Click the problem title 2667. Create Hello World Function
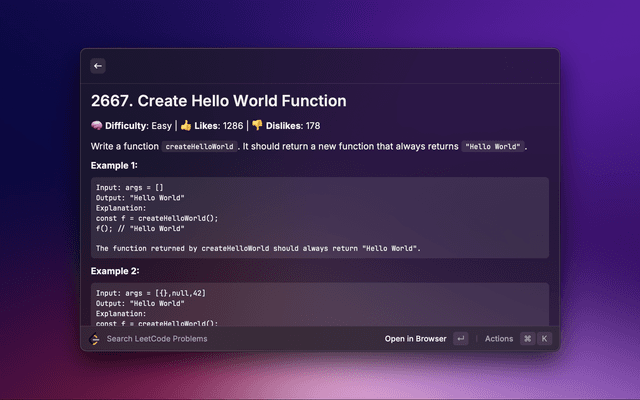The height and width of the screenshot is (400, 640). click(218, 101)
